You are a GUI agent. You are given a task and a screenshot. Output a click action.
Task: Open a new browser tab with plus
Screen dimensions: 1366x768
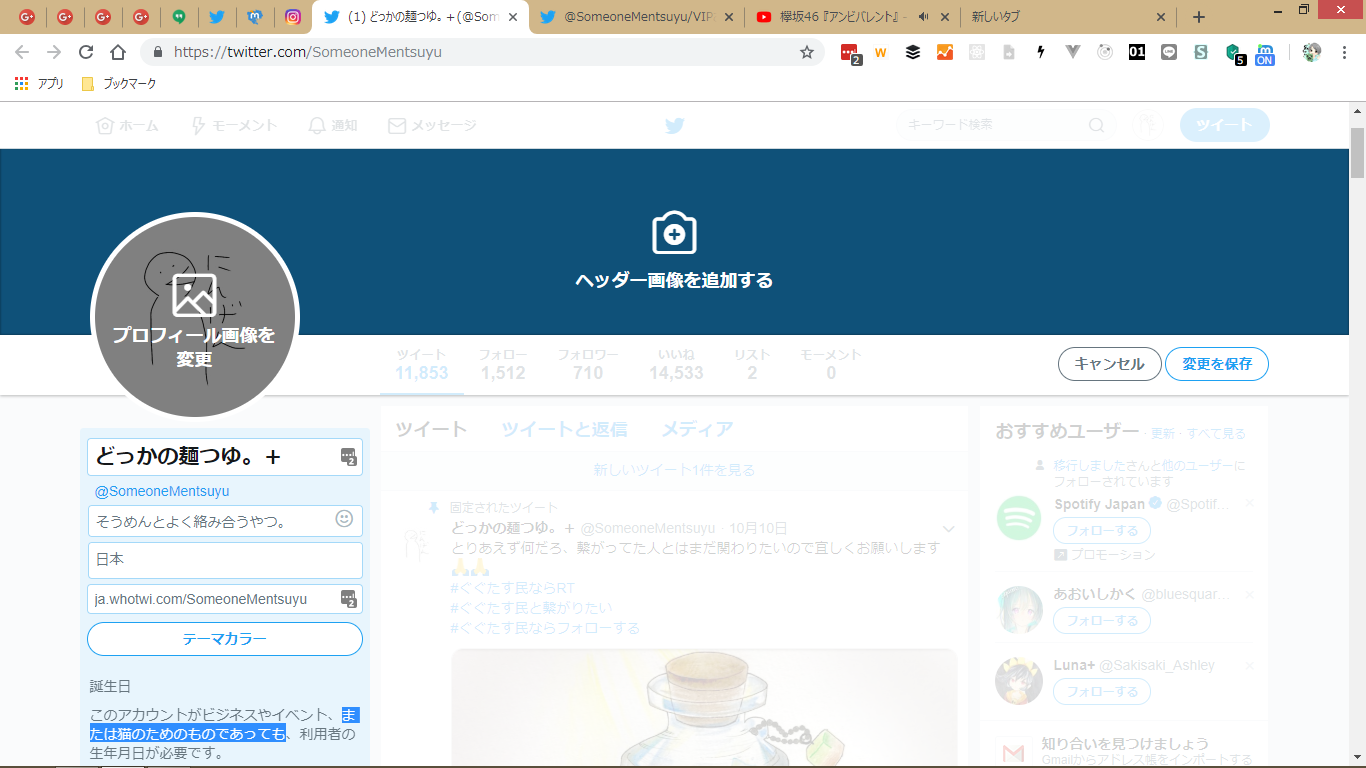point(1199,17)
